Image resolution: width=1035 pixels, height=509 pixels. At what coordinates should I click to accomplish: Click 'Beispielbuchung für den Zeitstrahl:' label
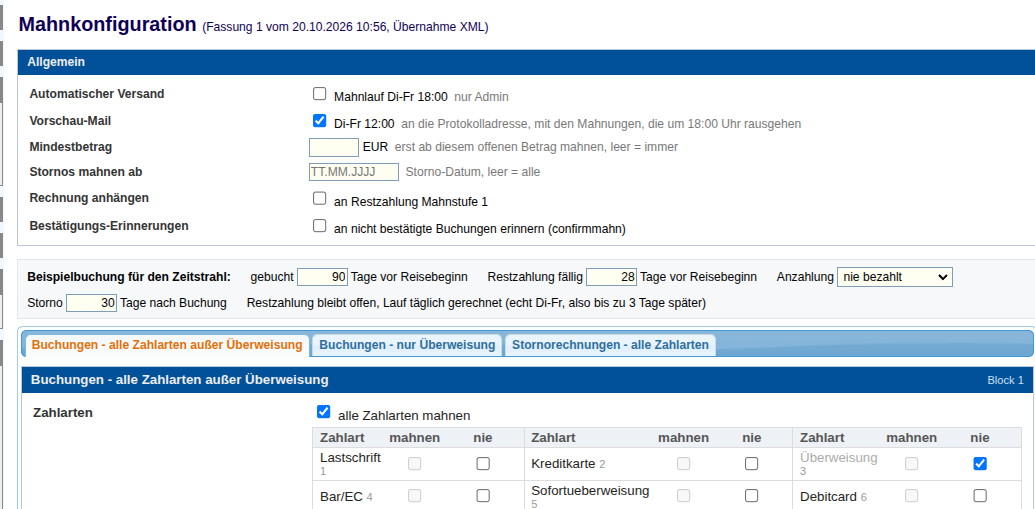[129, 277]
